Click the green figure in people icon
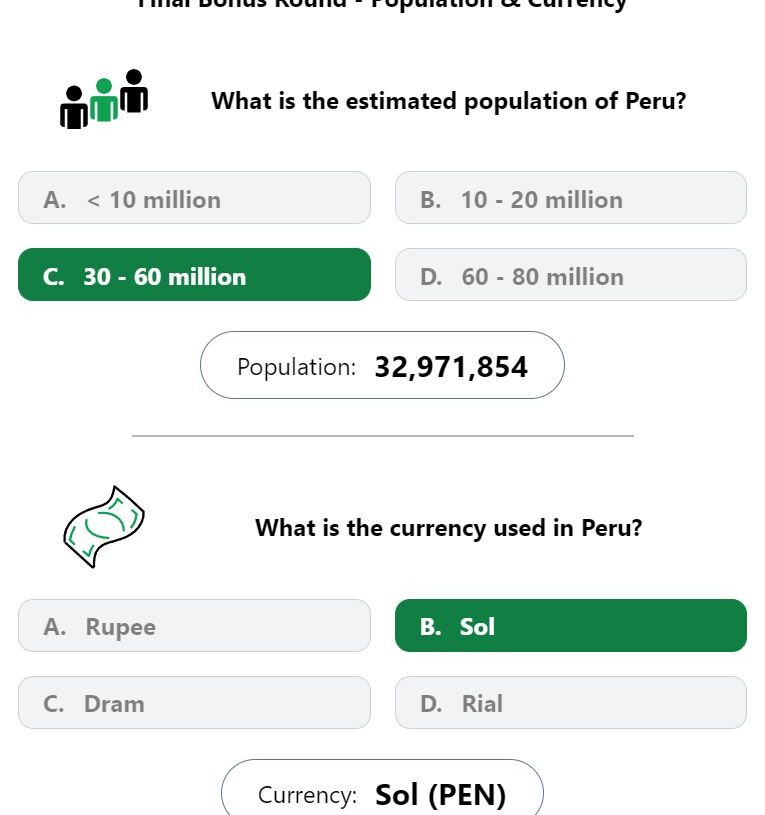Image resolution: width=765 pixels, height=815 pixels. tap(104, 100)
